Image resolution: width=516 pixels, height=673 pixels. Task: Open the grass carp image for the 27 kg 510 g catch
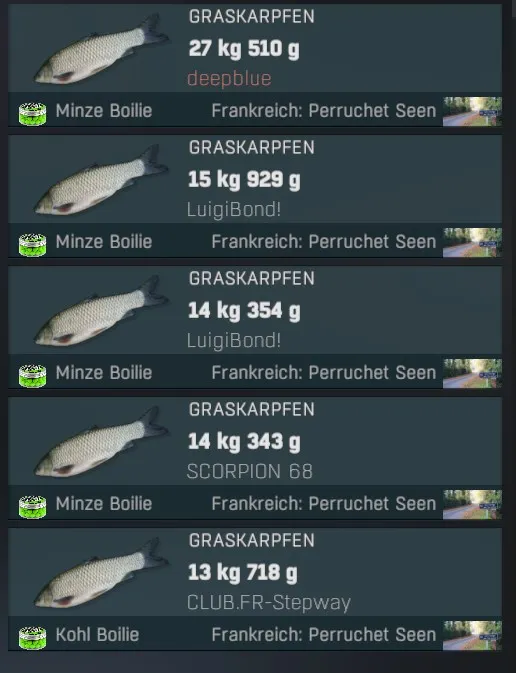101,49
